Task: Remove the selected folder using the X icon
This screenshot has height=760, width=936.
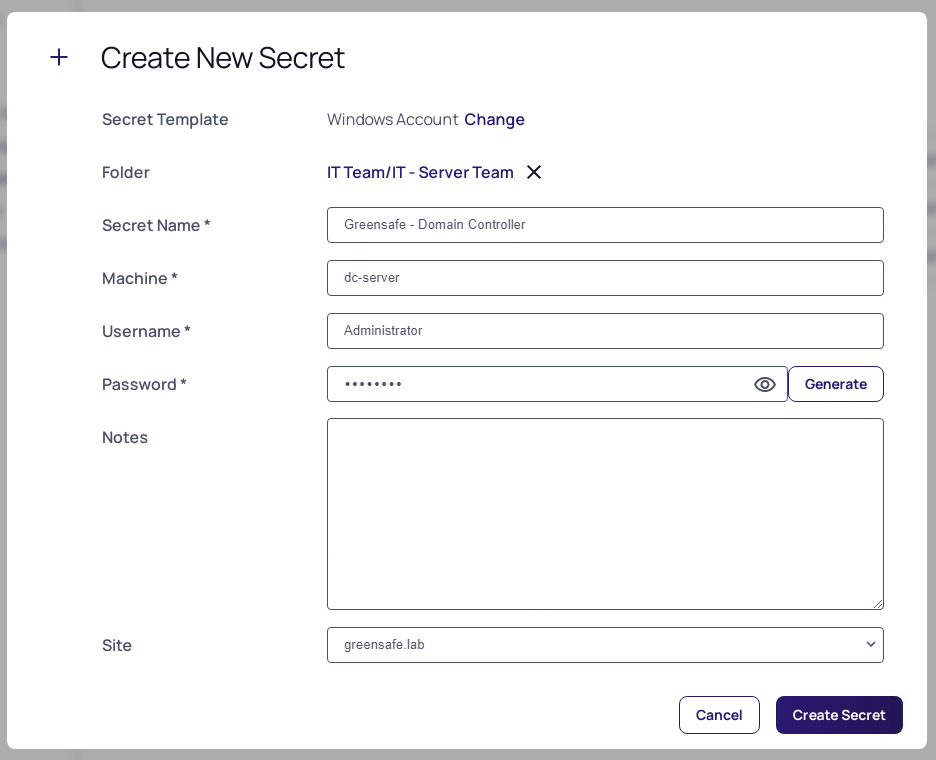Action: [534, 172]
